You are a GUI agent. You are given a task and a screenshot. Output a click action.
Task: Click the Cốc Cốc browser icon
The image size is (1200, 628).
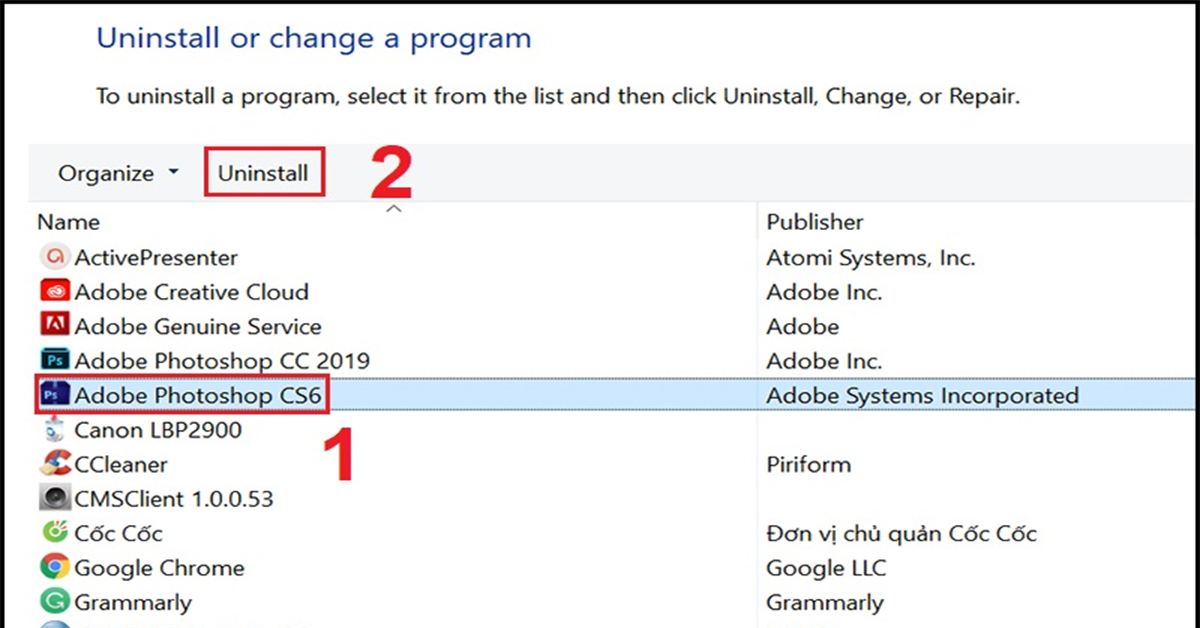[x=54, y=533]
